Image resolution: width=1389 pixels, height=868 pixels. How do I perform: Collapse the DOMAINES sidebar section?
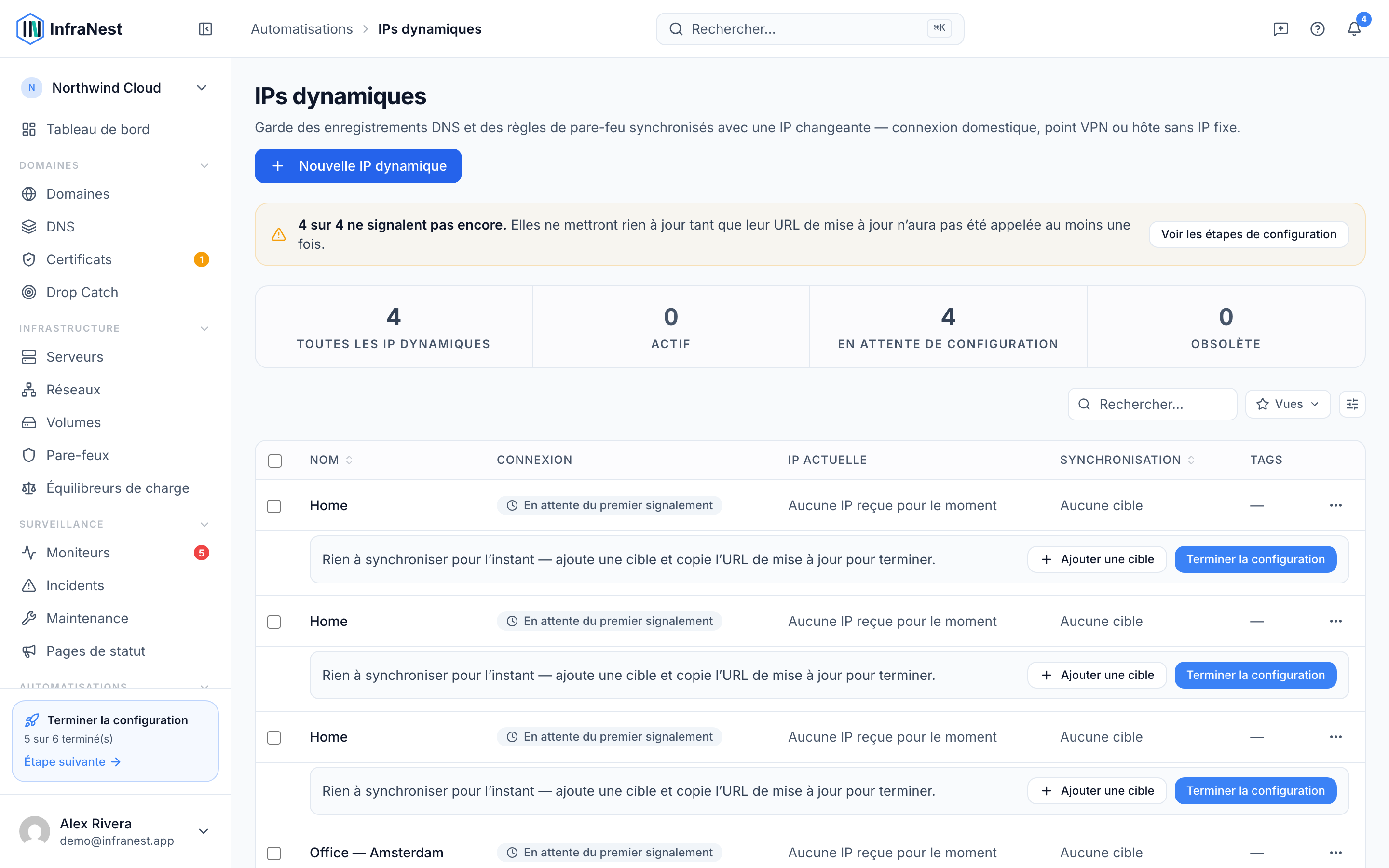pyautogui.click(x=204, y=166)
